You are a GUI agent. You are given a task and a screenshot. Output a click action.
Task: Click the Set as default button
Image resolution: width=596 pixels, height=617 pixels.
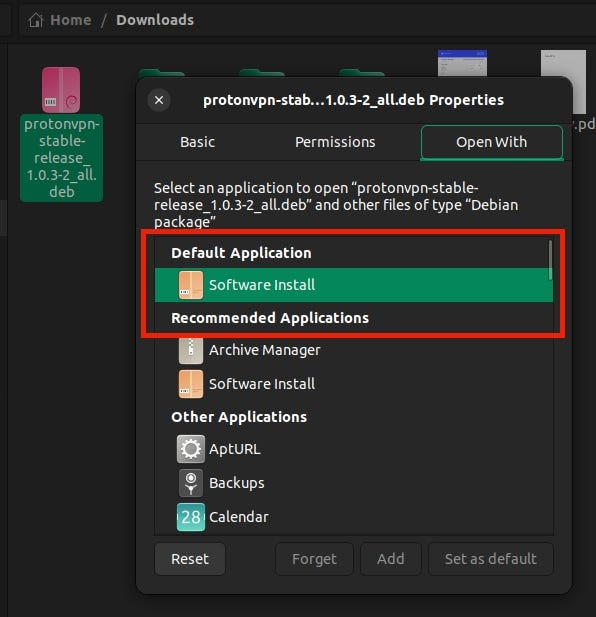click(491, 559)
